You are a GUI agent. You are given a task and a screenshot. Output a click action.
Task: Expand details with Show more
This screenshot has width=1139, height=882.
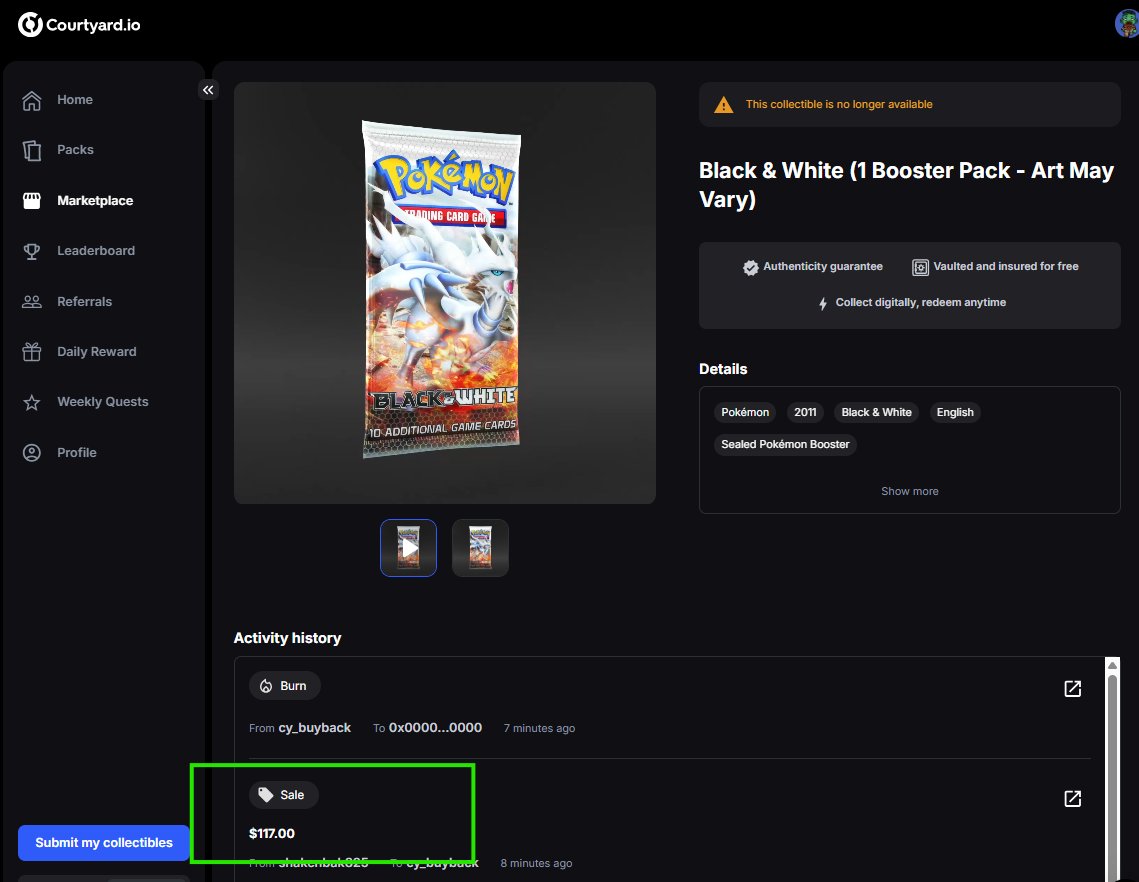tap(909, 491)
